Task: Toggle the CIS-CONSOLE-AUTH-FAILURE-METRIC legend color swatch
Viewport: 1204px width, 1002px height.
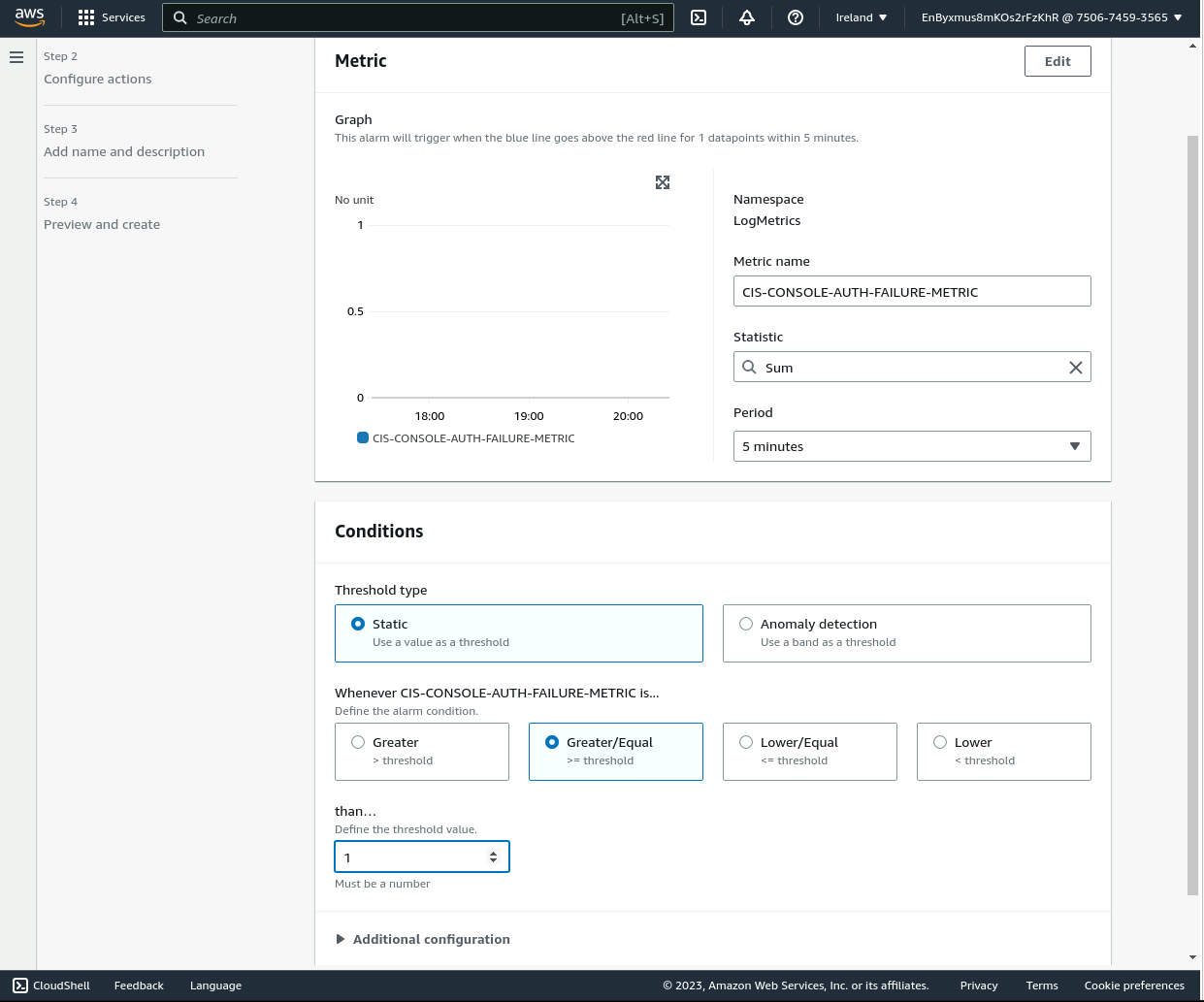Action: pos(363,437)
